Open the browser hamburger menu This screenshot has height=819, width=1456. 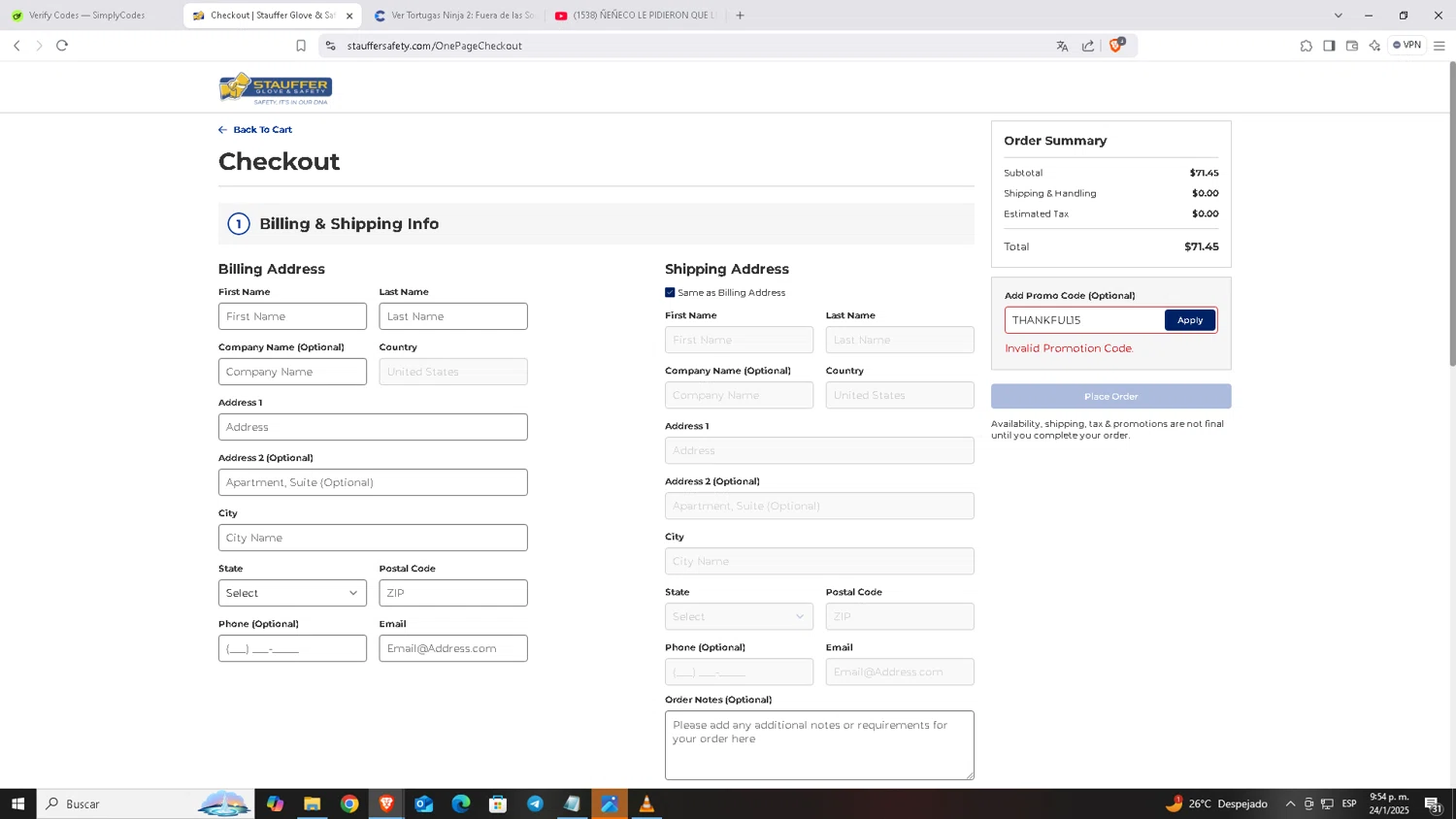tap(1439, 46)
